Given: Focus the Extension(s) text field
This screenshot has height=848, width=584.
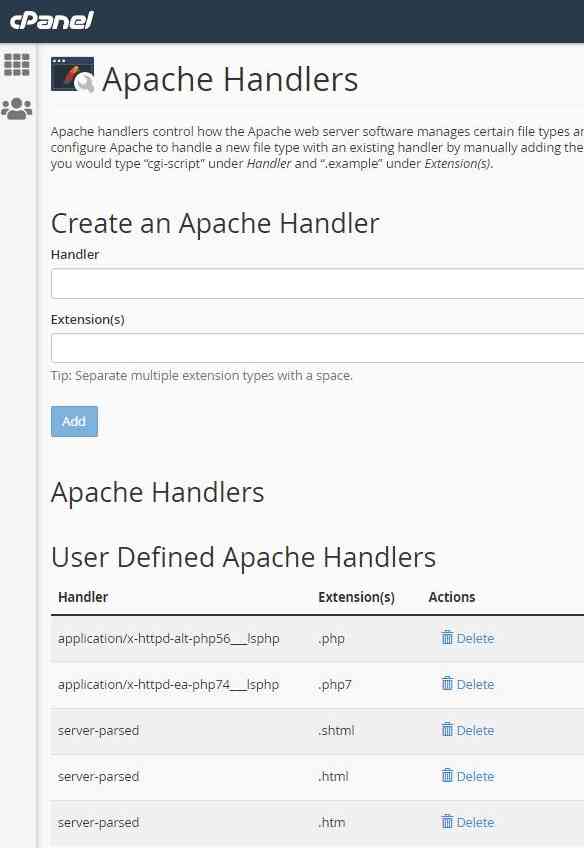Looking at the screenshot, I should point(317,348).
